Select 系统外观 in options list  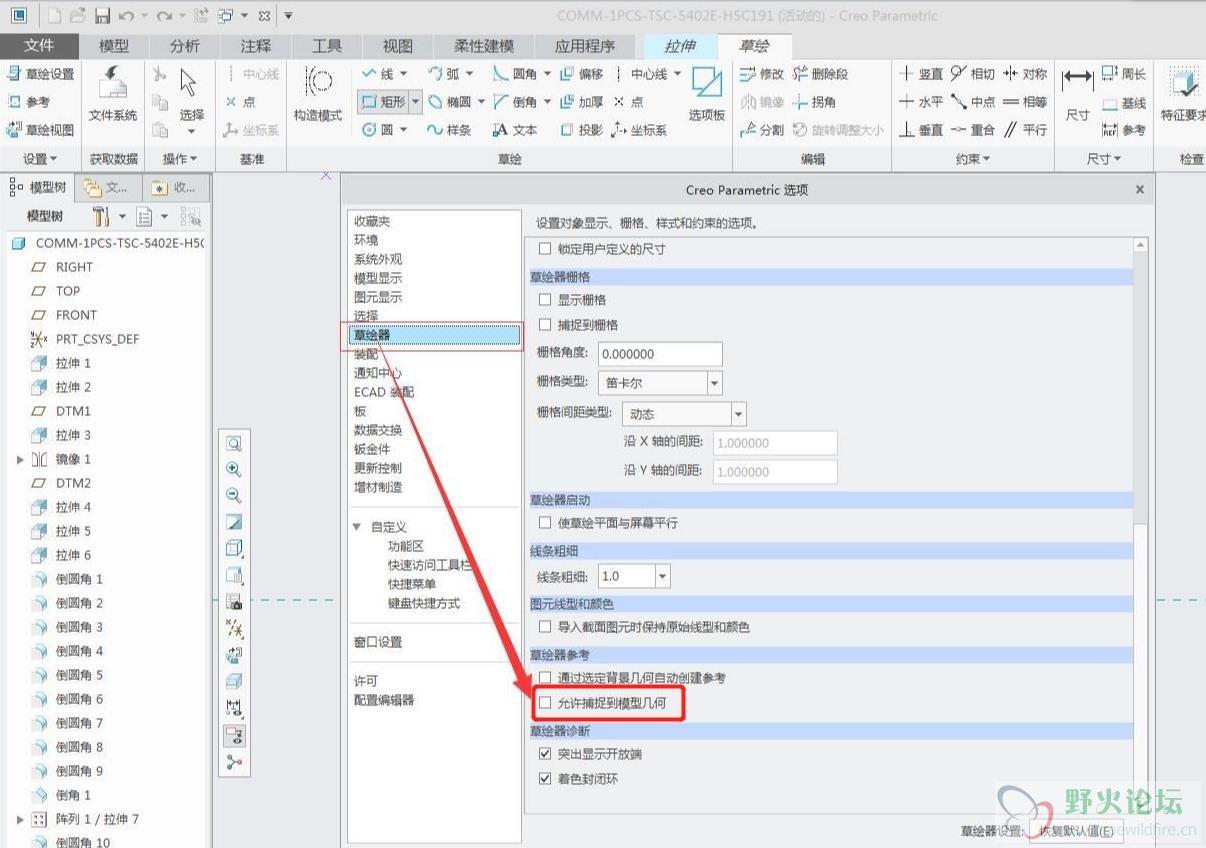(378, 259)
